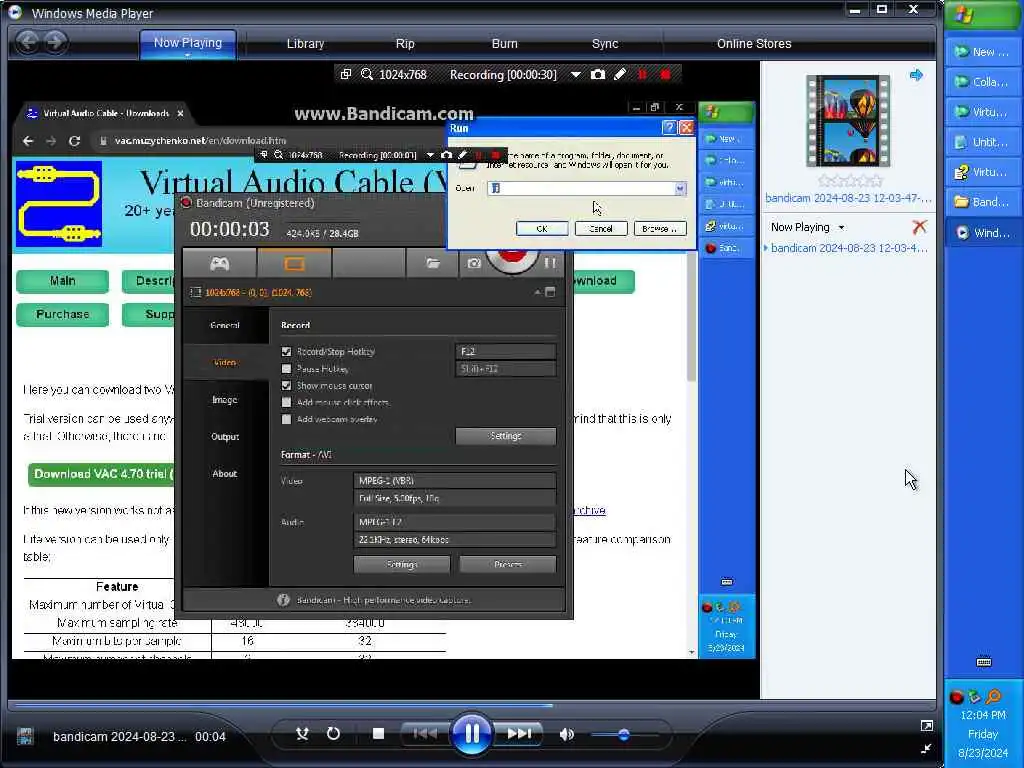This screenshot has width=1024, height=768.
Task: Click the blue arrow beside the album art
Action: [916, 75]
